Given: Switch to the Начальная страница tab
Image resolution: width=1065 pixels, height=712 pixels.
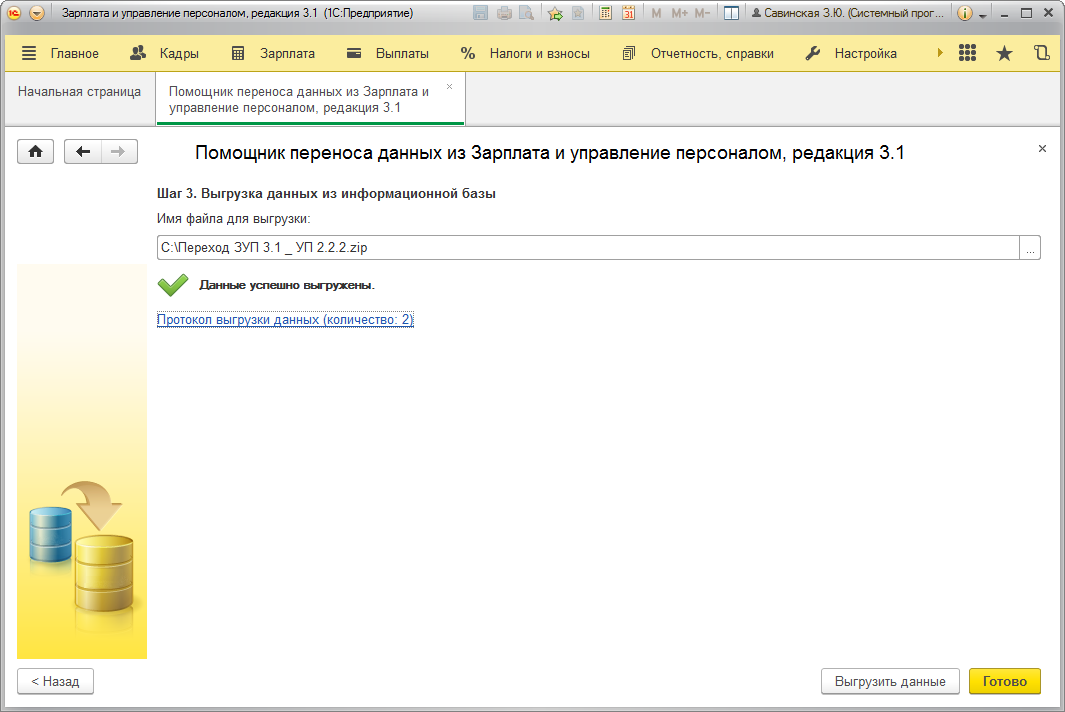Looking at the screenshot, I should coord(79,91).
